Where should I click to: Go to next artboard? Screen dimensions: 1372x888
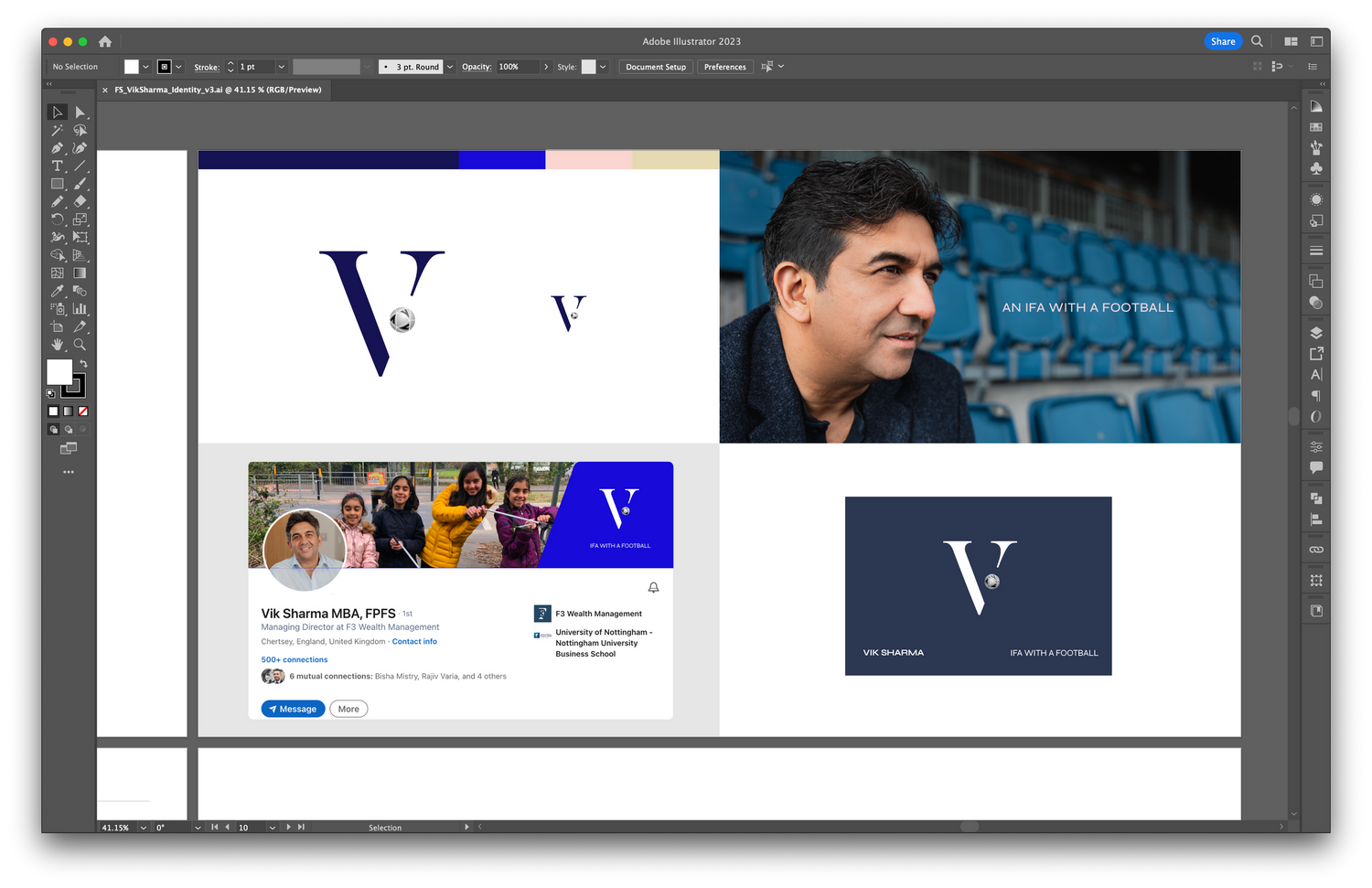pyautogui.click(x=288, y=828)
